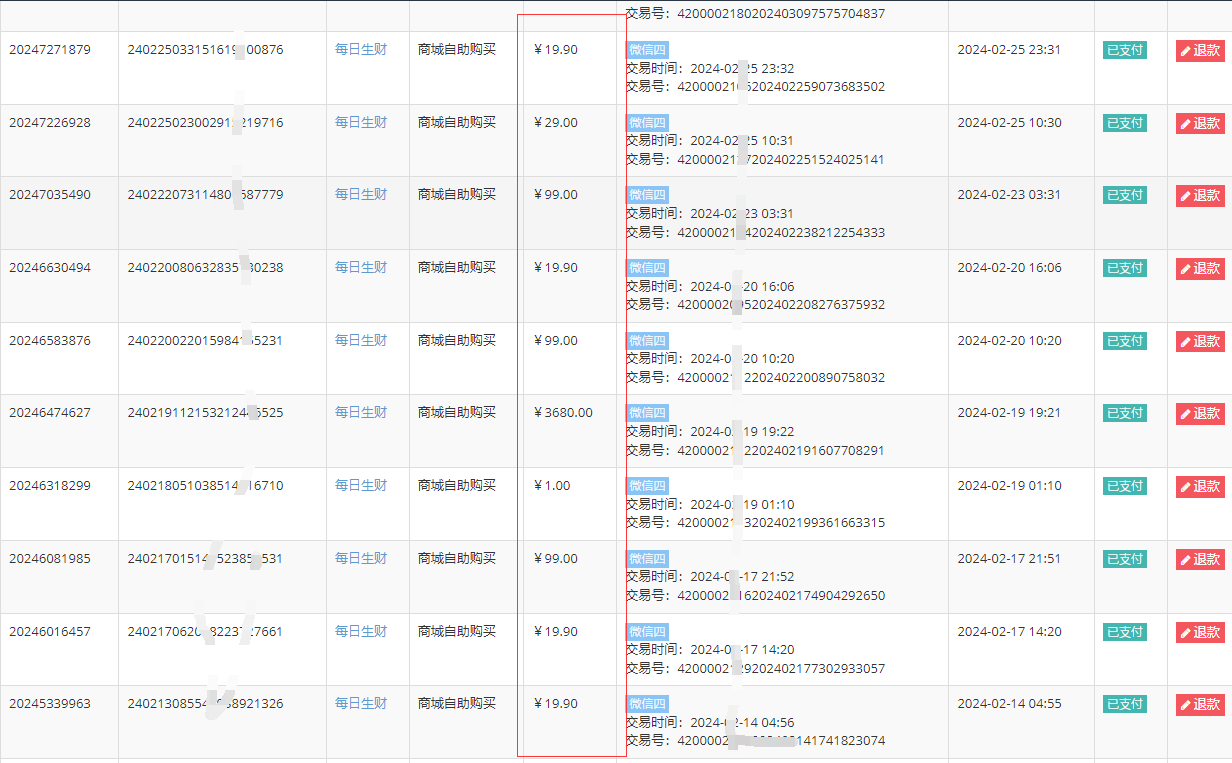
Task: Click order number 20246474627
Action: (50, 413)
